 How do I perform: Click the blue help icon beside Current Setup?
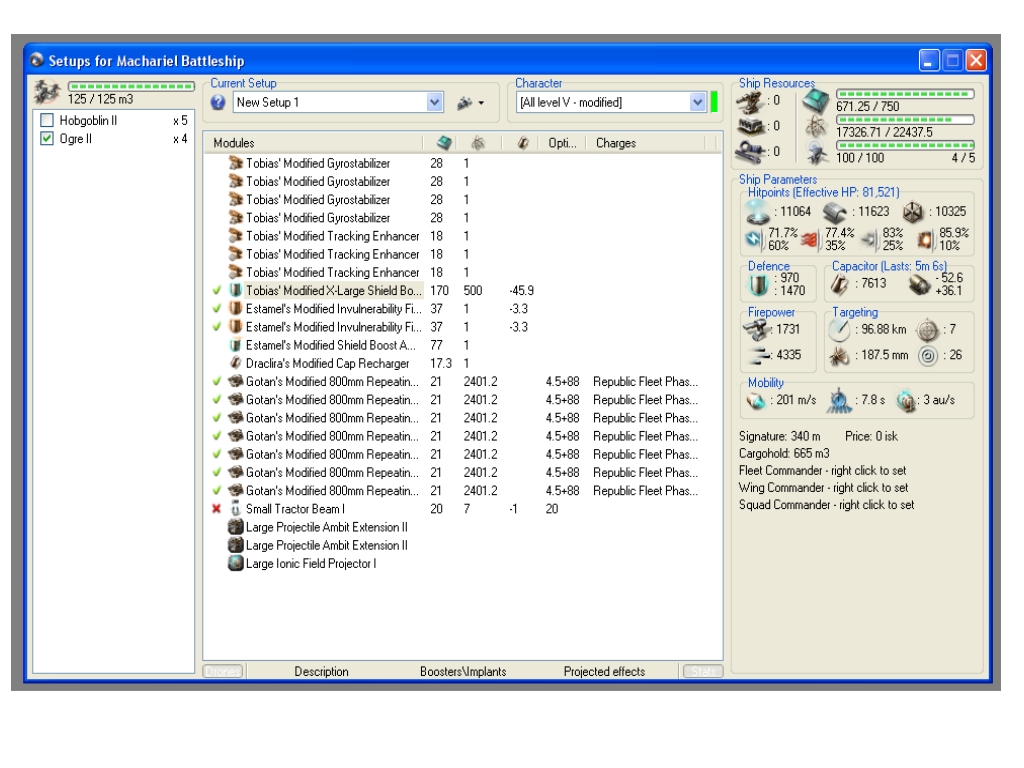pyautogui.click(x=218, y=102)
